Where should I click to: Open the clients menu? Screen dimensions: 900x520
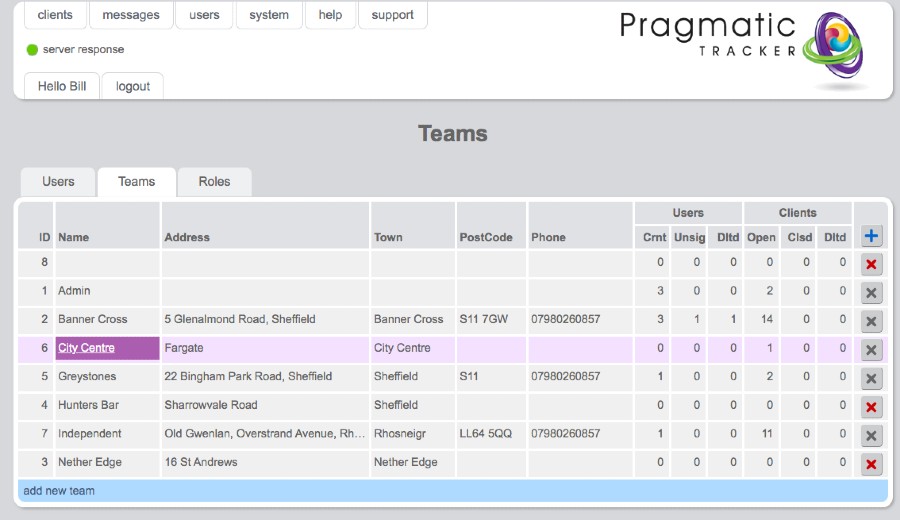coord(55,15)
